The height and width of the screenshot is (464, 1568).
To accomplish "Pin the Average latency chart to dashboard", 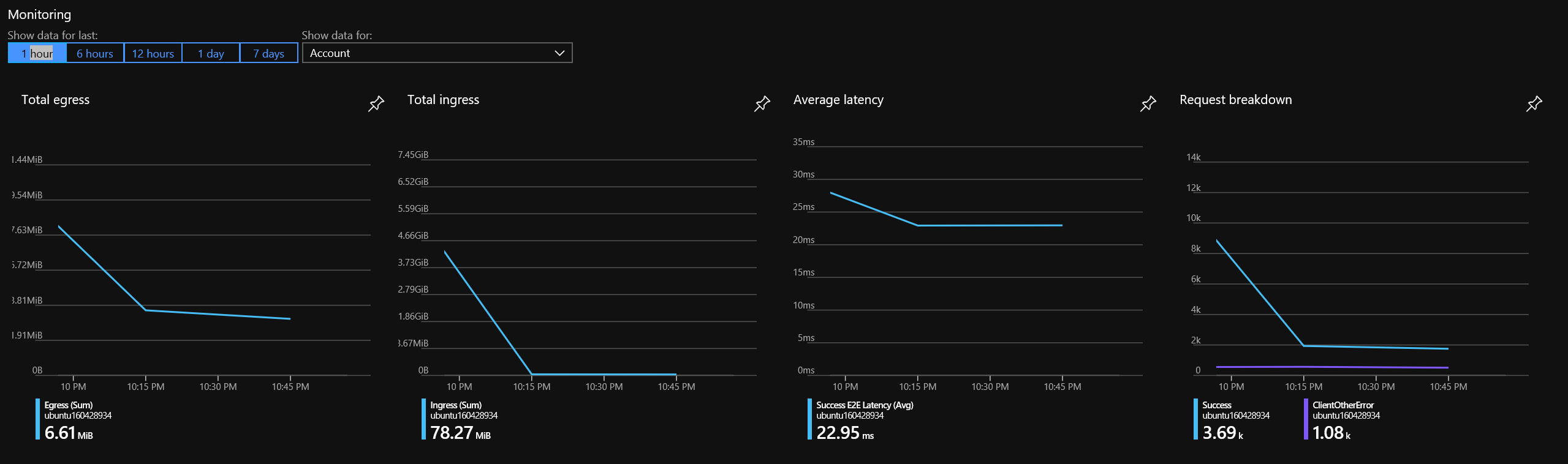I will pos(1148,103).
